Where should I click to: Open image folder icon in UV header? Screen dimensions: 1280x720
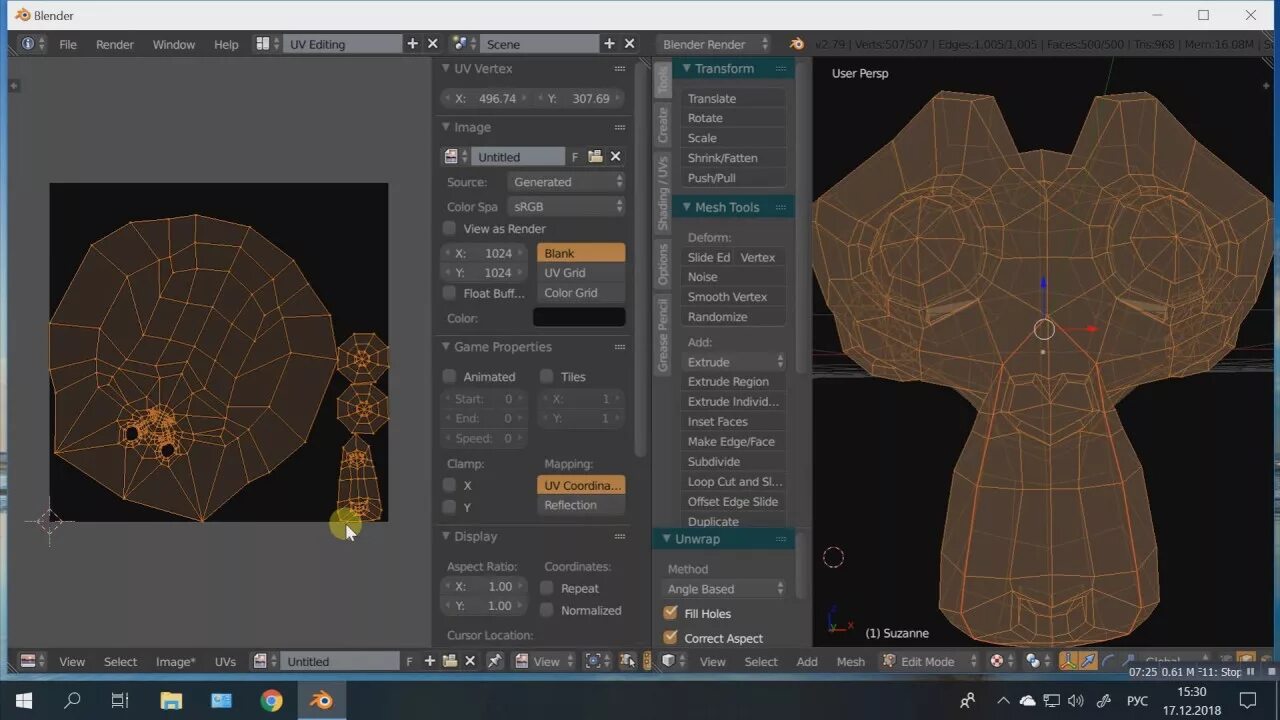450,661
